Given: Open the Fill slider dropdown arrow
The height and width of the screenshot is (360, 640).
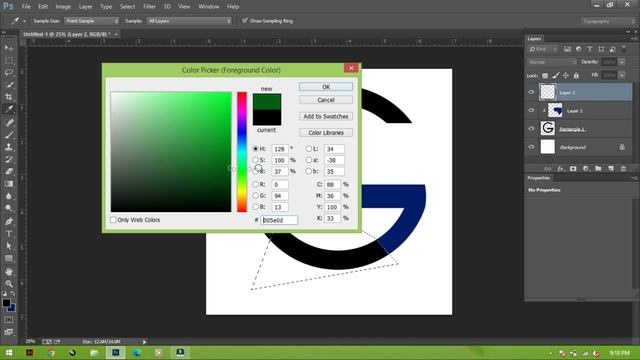Looking at the screenshot, I should click(x=622, y=76).
